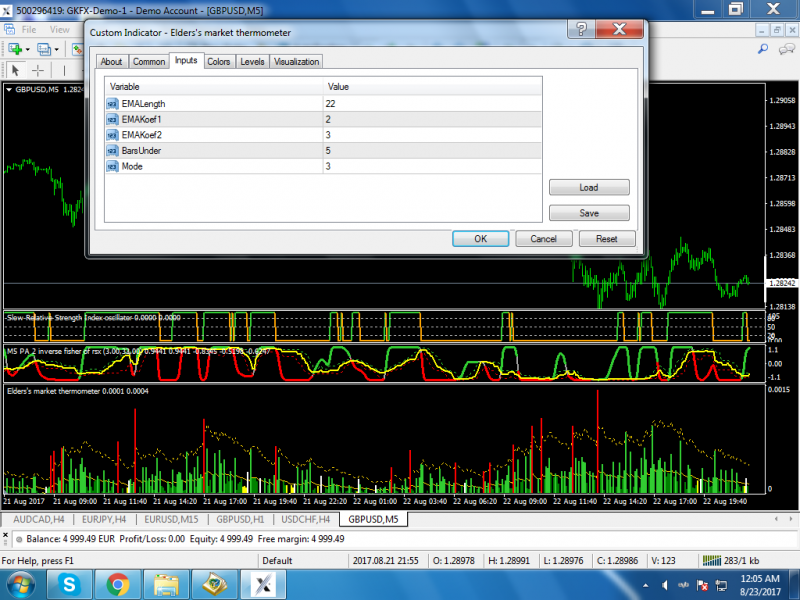Image resolution: width=800 pixels, height=600 pixels.
Task: Click the volume speaker tray icon
Action: point(665,585)
